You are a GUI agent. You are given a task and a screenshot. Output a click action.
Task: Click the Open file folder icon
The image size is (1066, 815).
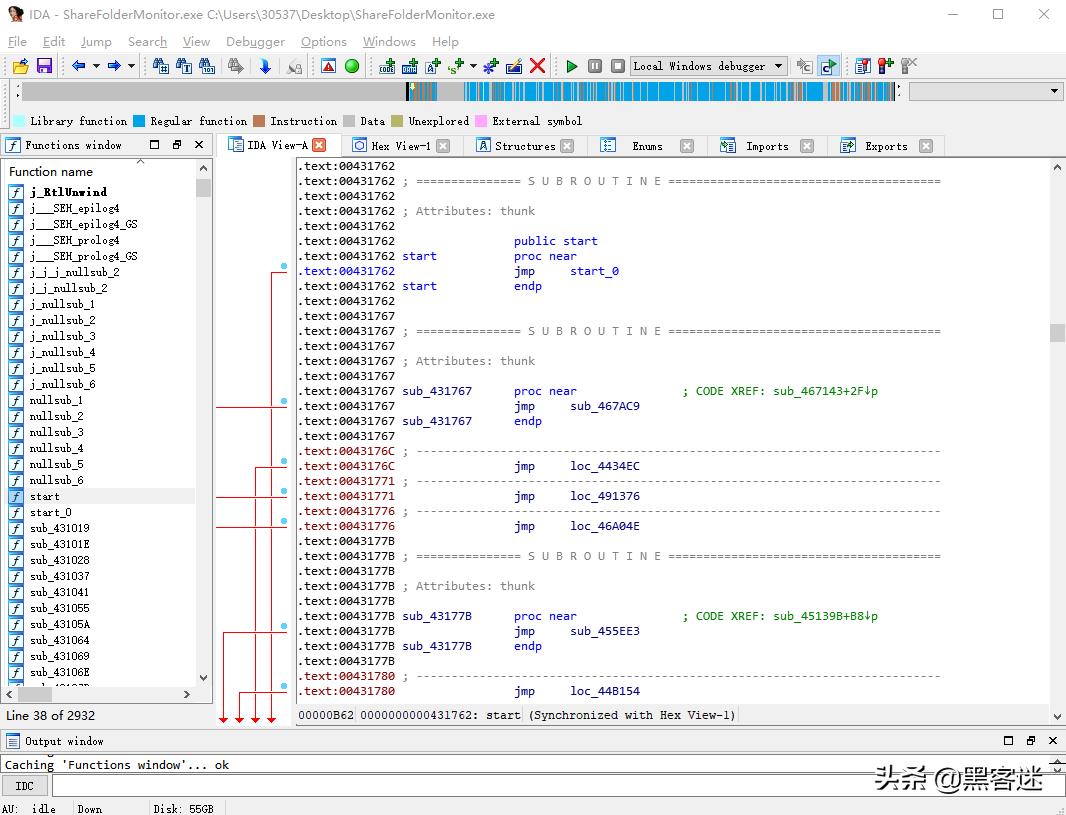[x=20, y=66]
